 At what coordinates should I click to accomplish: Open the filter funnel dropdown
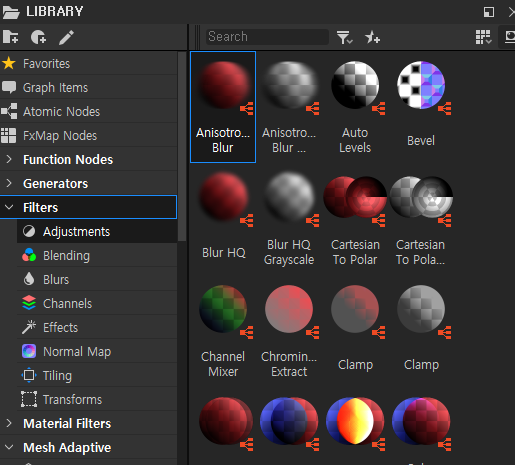click(344, 37)
